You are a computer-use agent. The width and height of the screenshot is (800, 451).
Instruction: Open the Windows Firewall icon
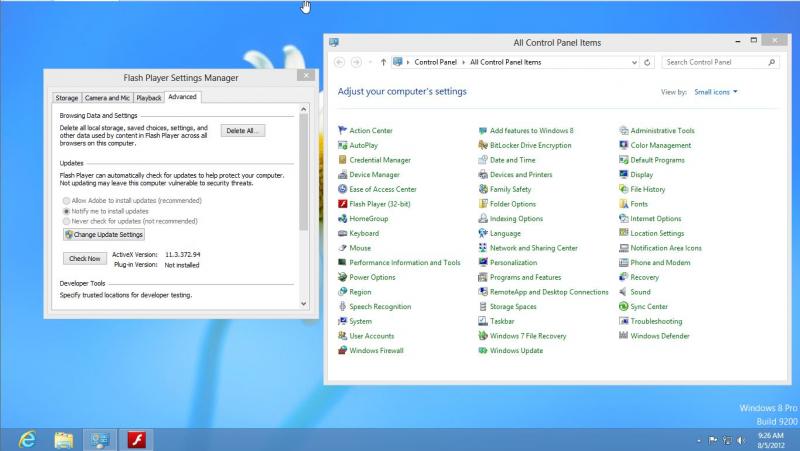(342, 350)
